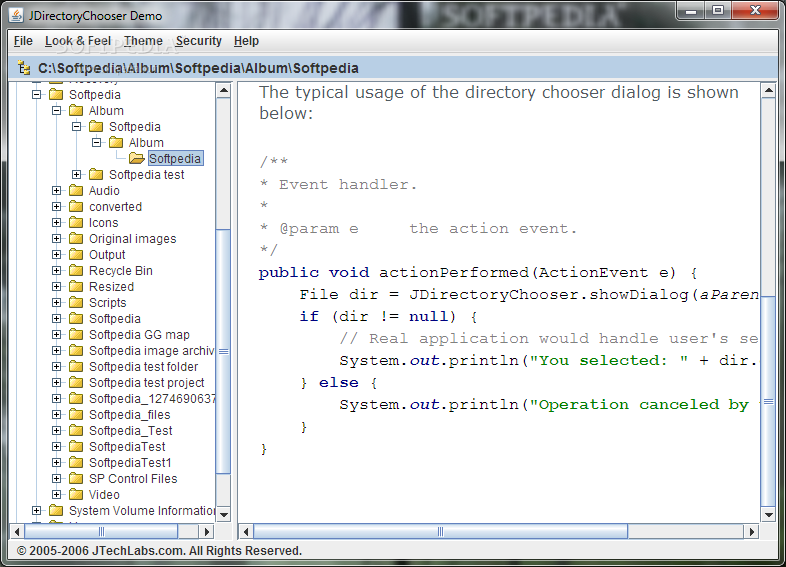Image resolution: width=786 pixels, height=567 pixels.
Task: Click the tree panel scroll left arrow
Action: tap(17, 531)
